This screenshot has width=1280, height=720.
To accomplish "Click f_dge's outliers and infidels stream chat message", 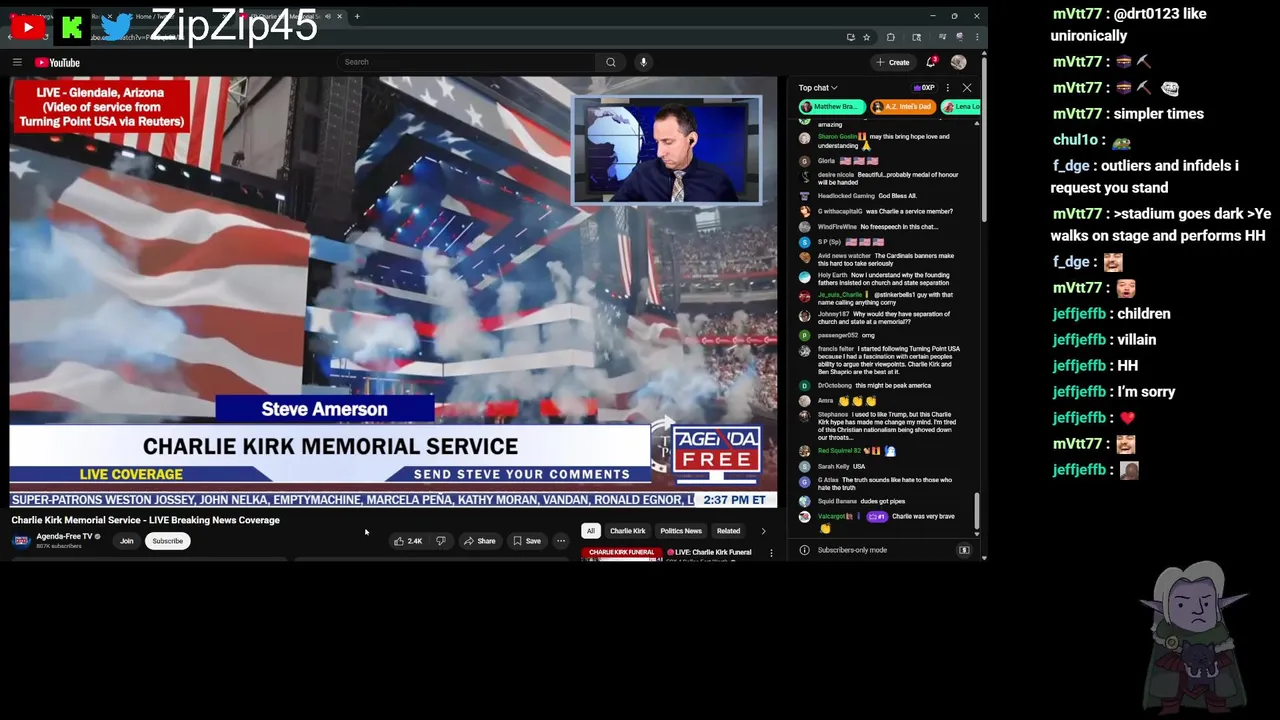I will tap(1145, 176).
